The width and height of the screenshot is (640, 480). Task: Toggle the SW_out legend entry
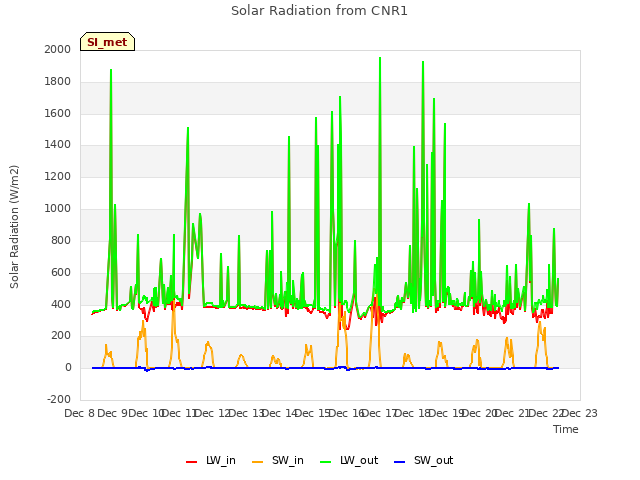[x=423, y=460]
